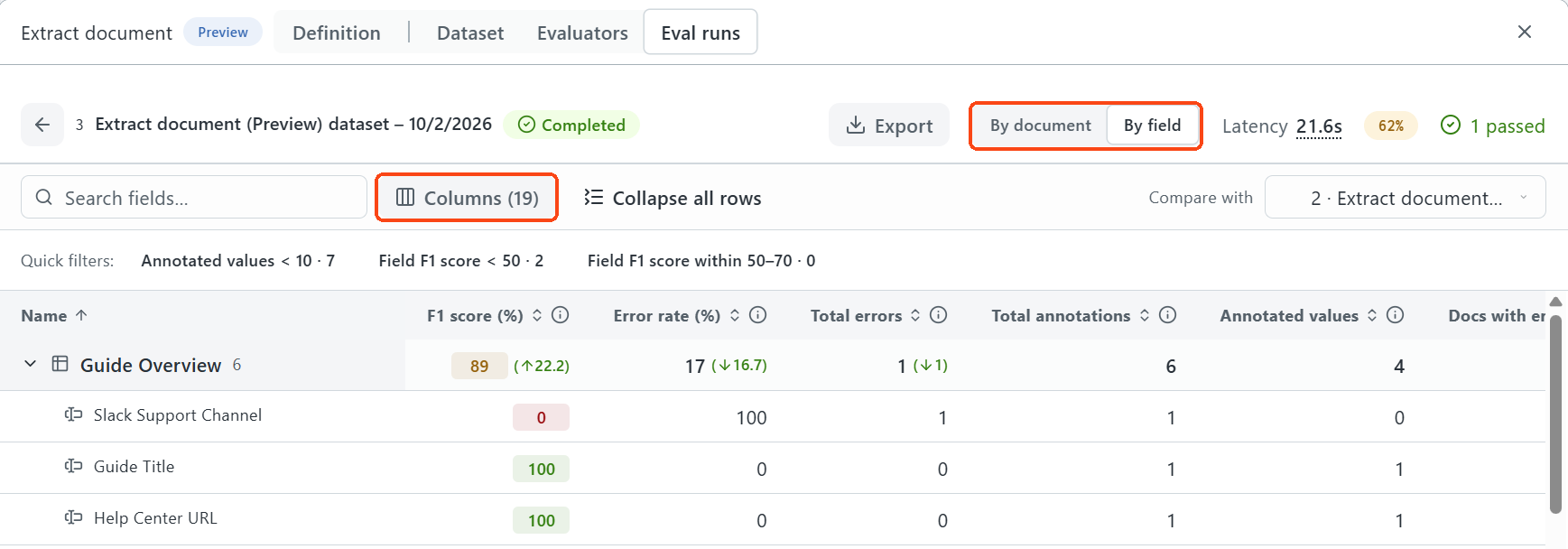Sort by Total errors column arrows
Viewport: 1568px width, 549px height.
[x=915, y=315]
